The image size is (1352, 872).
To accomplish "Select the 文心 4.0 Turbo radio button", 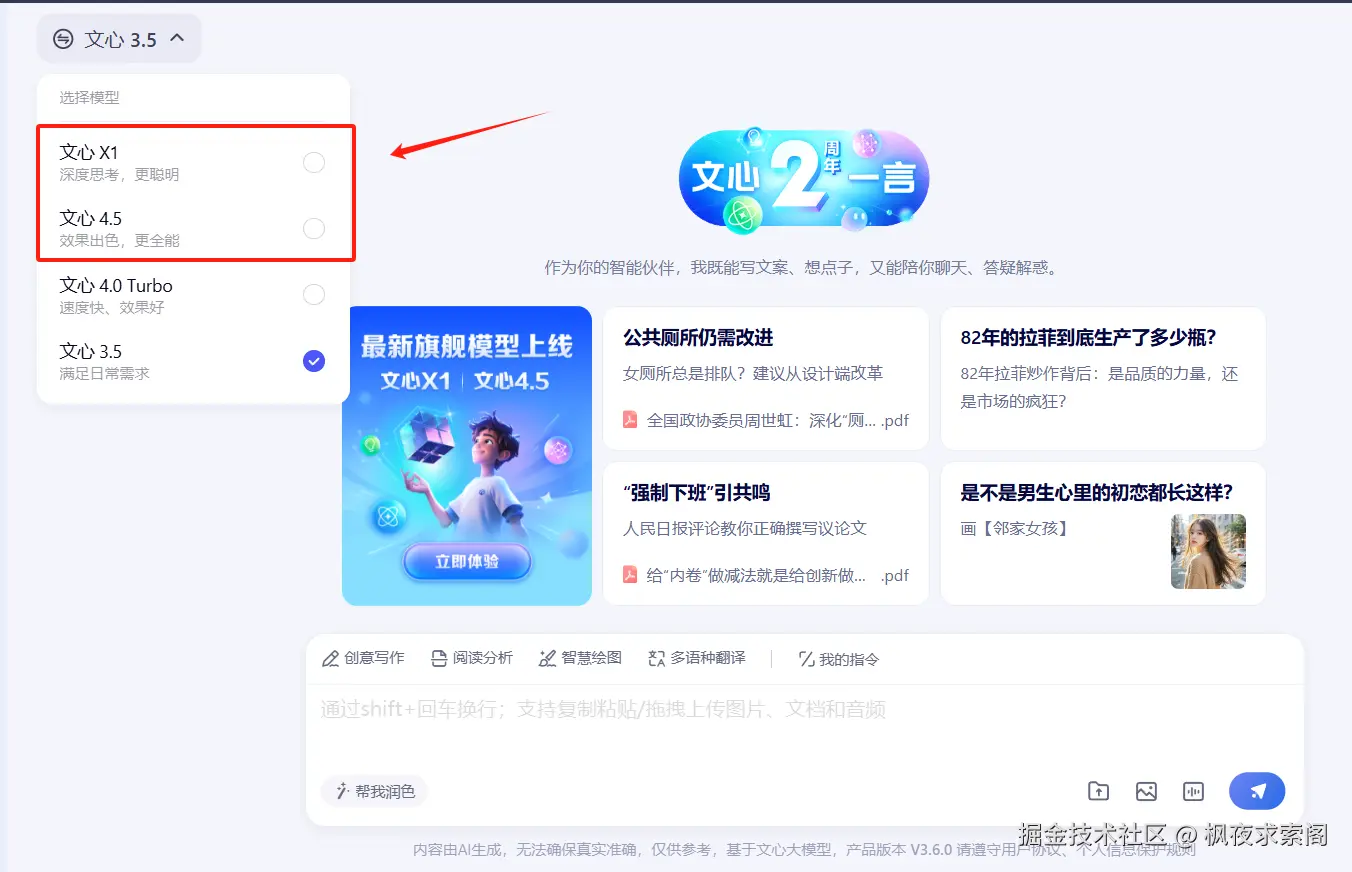I will click(314, 295).
